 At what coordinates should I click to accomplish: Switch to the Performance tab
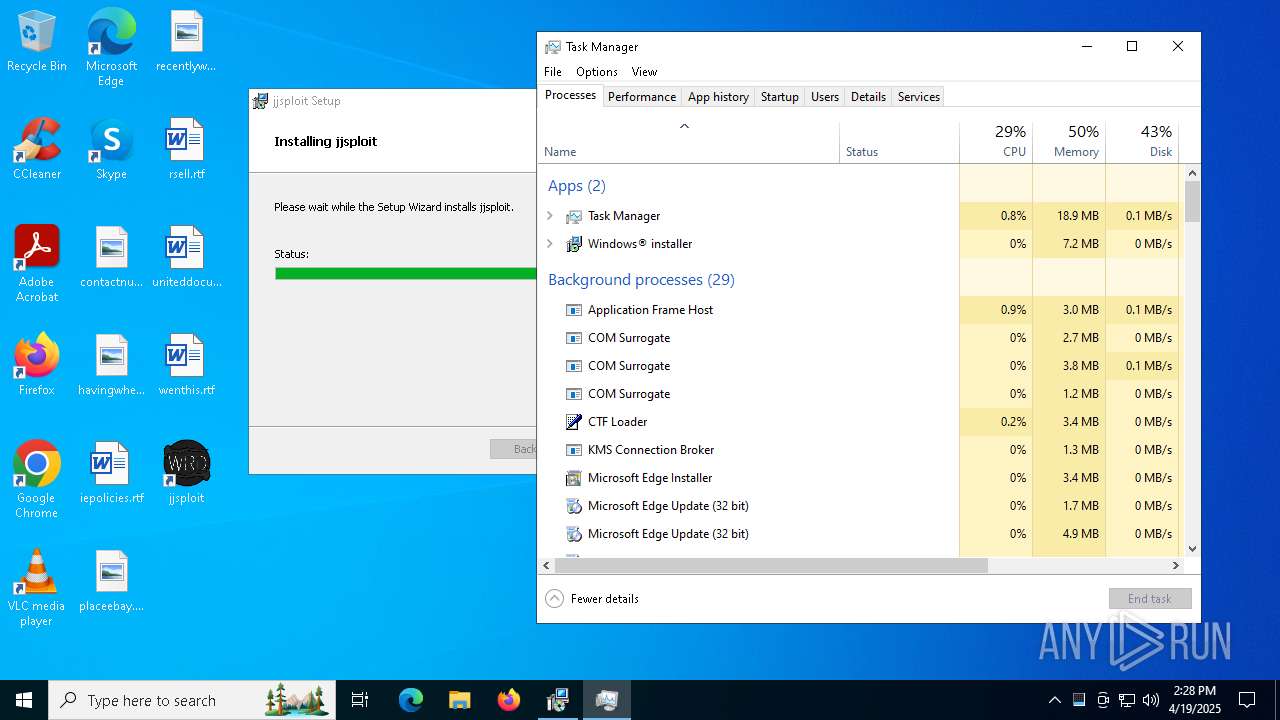click(x=642, y=97)
